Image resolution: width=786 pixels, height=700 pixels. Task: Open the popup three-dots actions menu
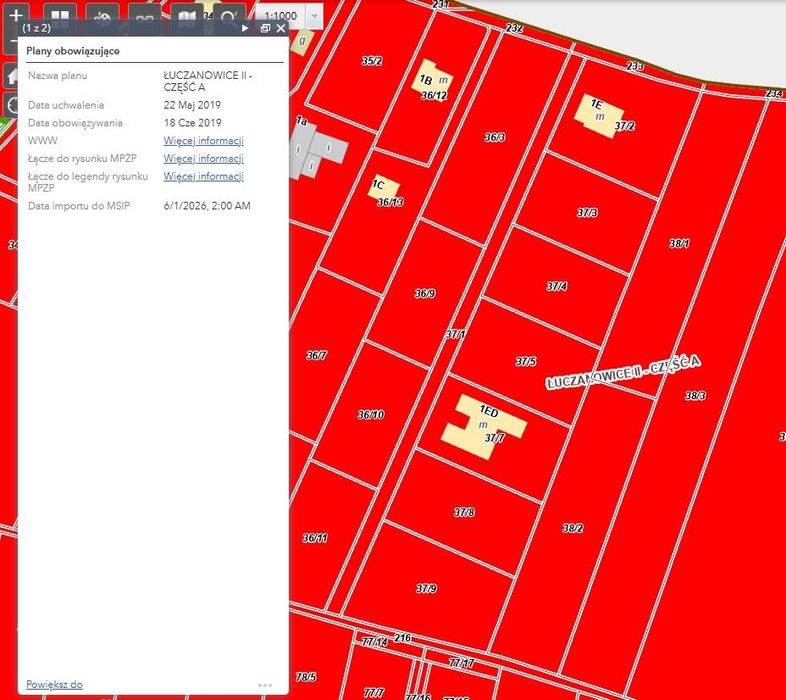pyautogui.click(x=265, y=685)
